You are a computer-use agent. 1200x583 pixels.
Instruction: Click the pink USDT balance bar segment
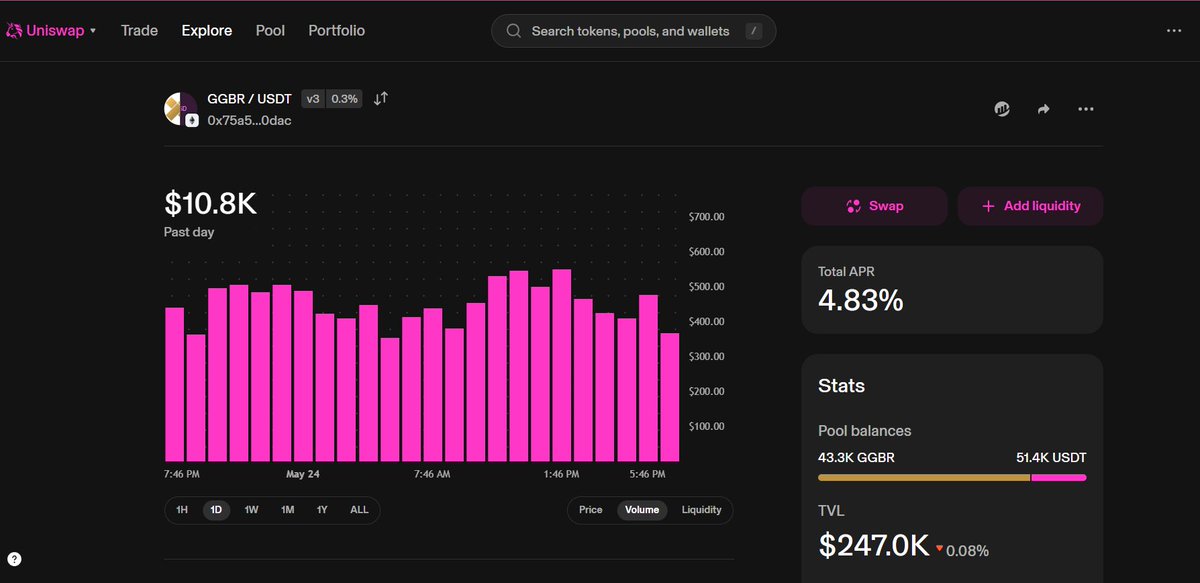(1059, 478)
